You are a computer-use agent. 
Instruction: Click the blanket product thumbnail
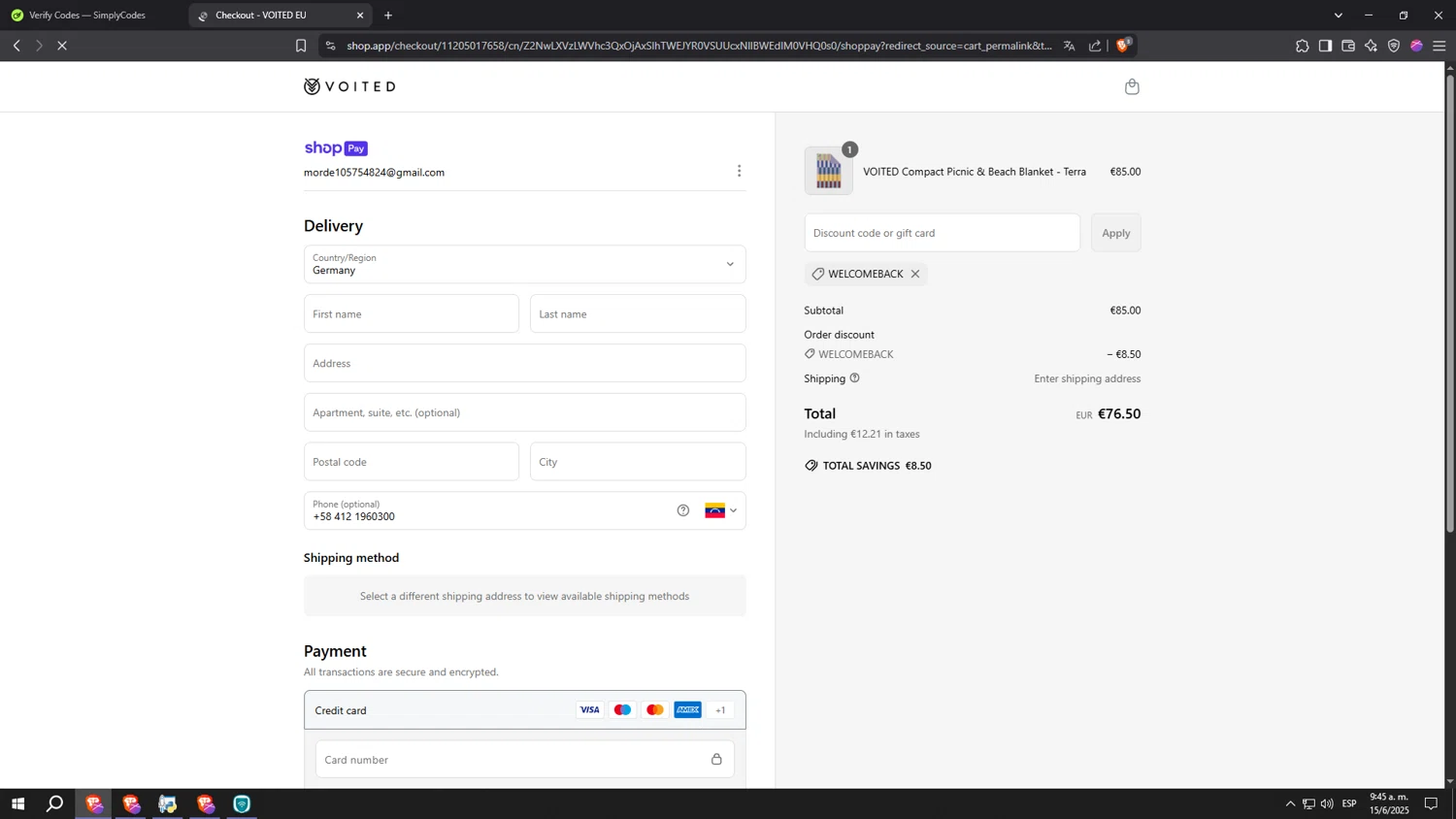point(828,171)
